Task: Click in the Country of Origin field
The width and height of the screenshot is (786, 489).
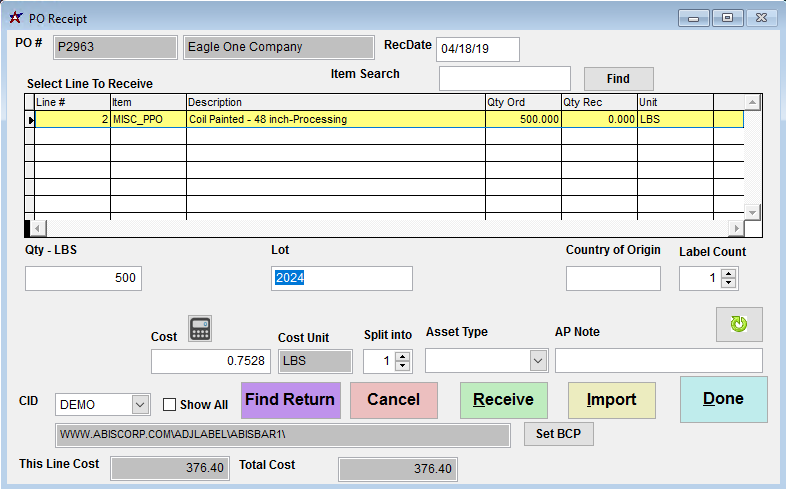Action: [613, 279]
